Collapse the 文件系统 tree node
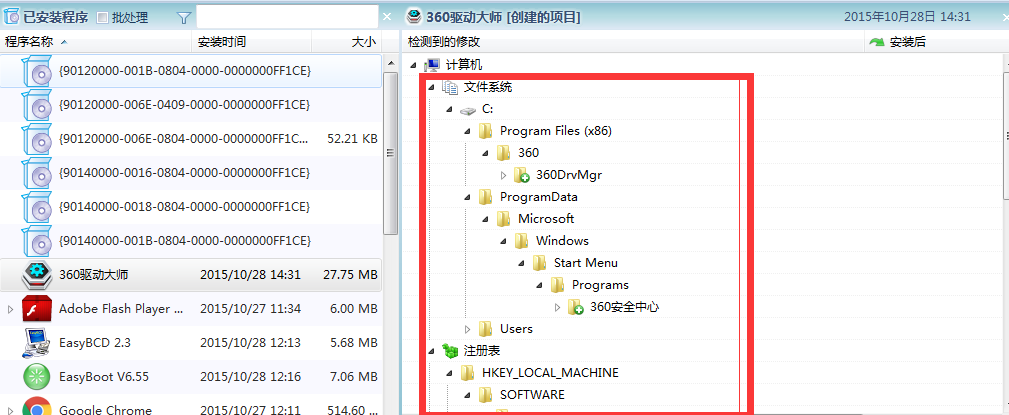This screenshot has width=1009, height=415. [x=432, y=87]
